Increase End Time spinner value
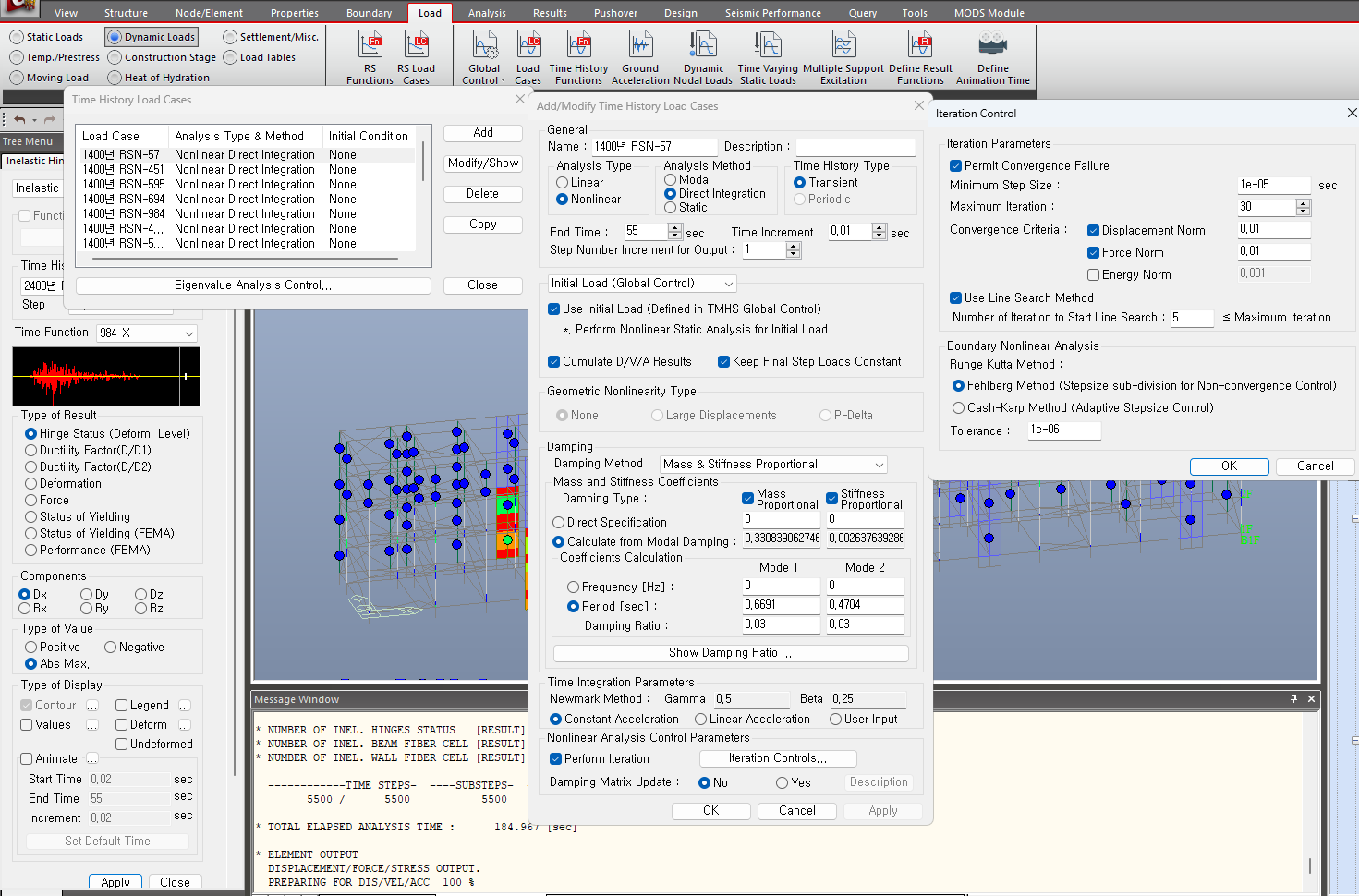The width and height of the screenshot is (1359, 896). click(673, 228)
